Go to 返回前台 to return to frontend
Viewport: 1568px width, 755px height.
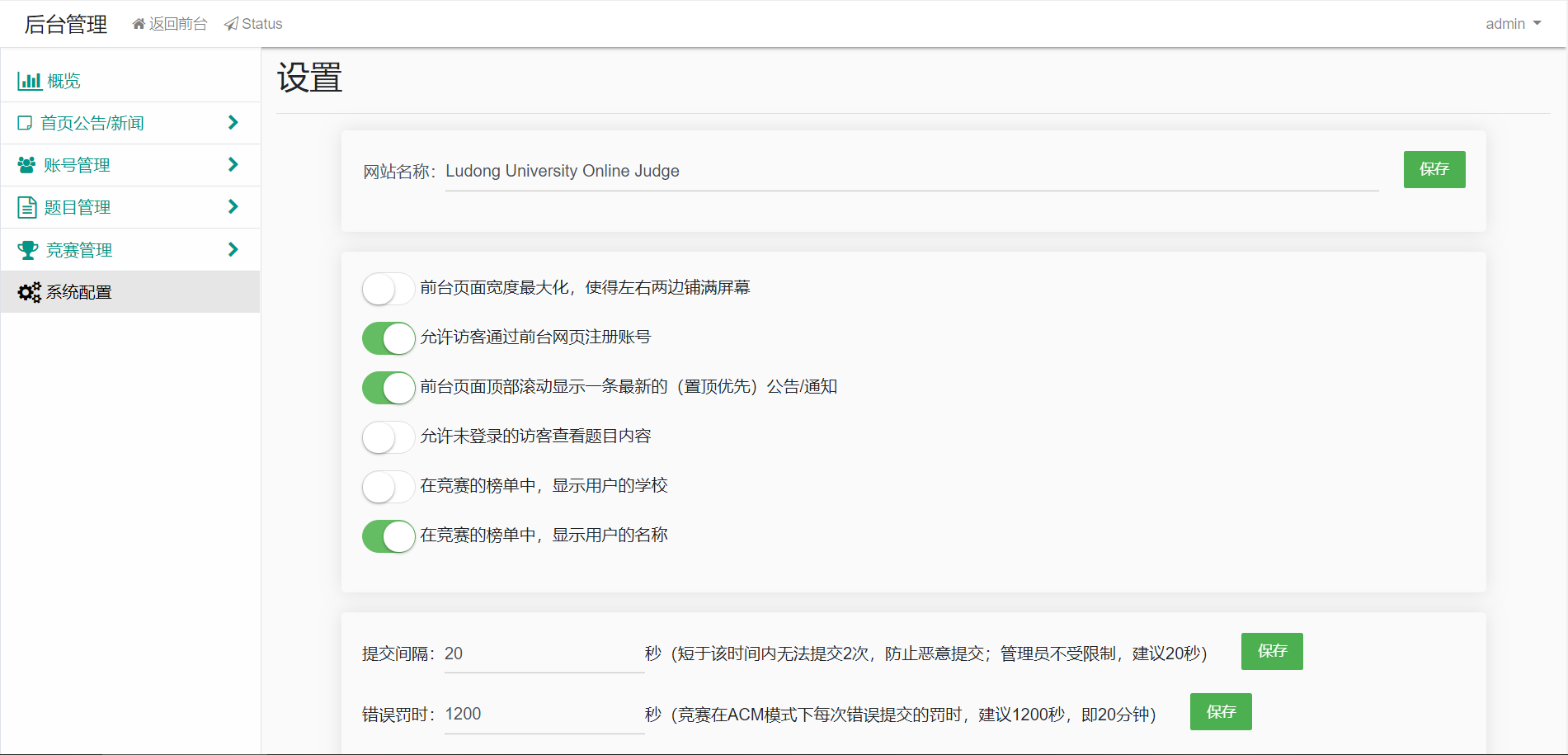click(x=177, y=23)
